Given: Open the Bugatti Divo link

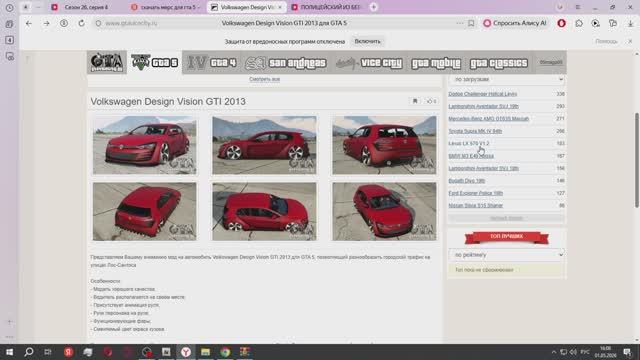Looking at the screenshot, I should [467, 180].
